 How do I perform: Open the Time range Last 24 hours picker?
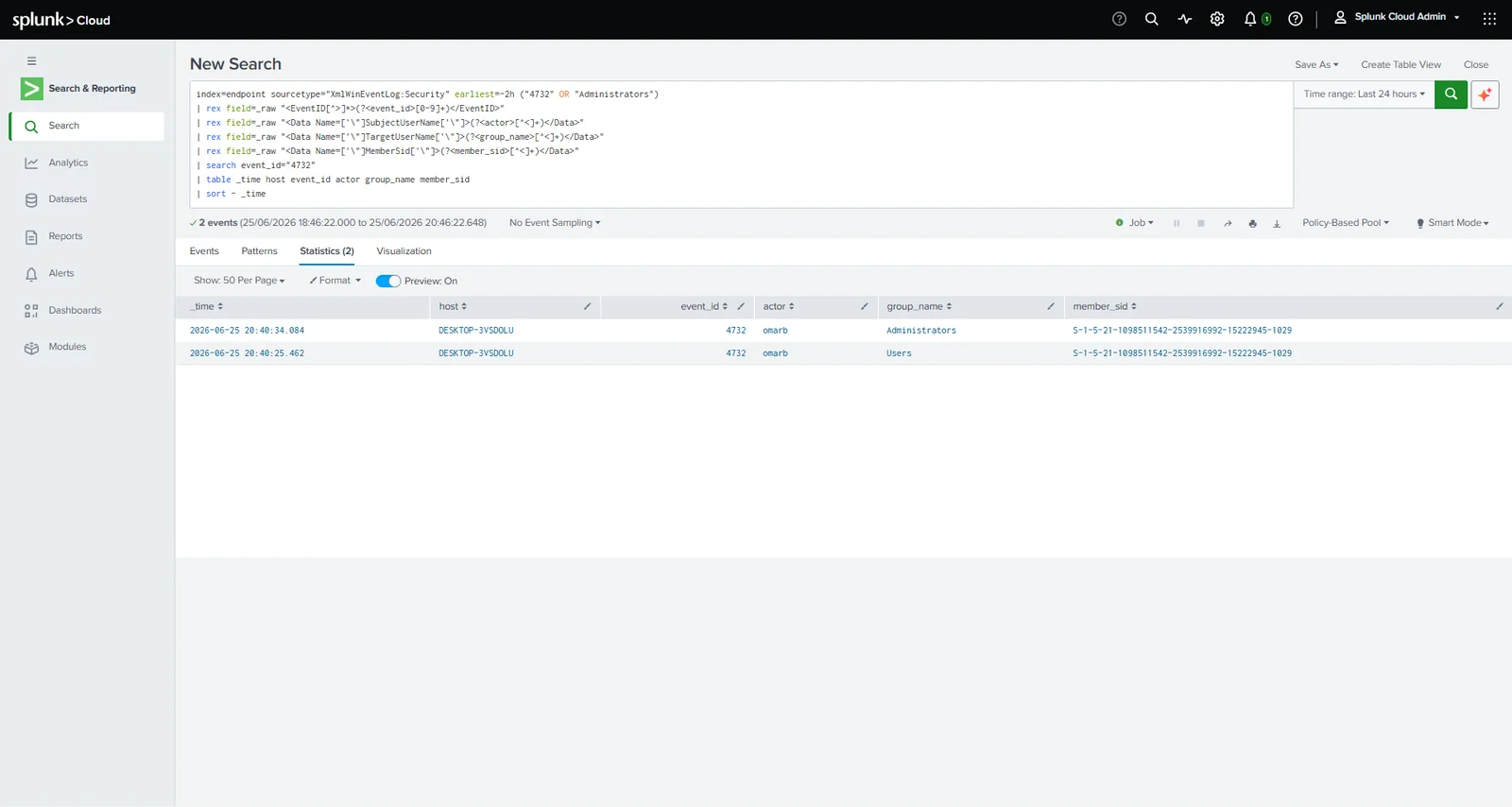click(1364, 94)
